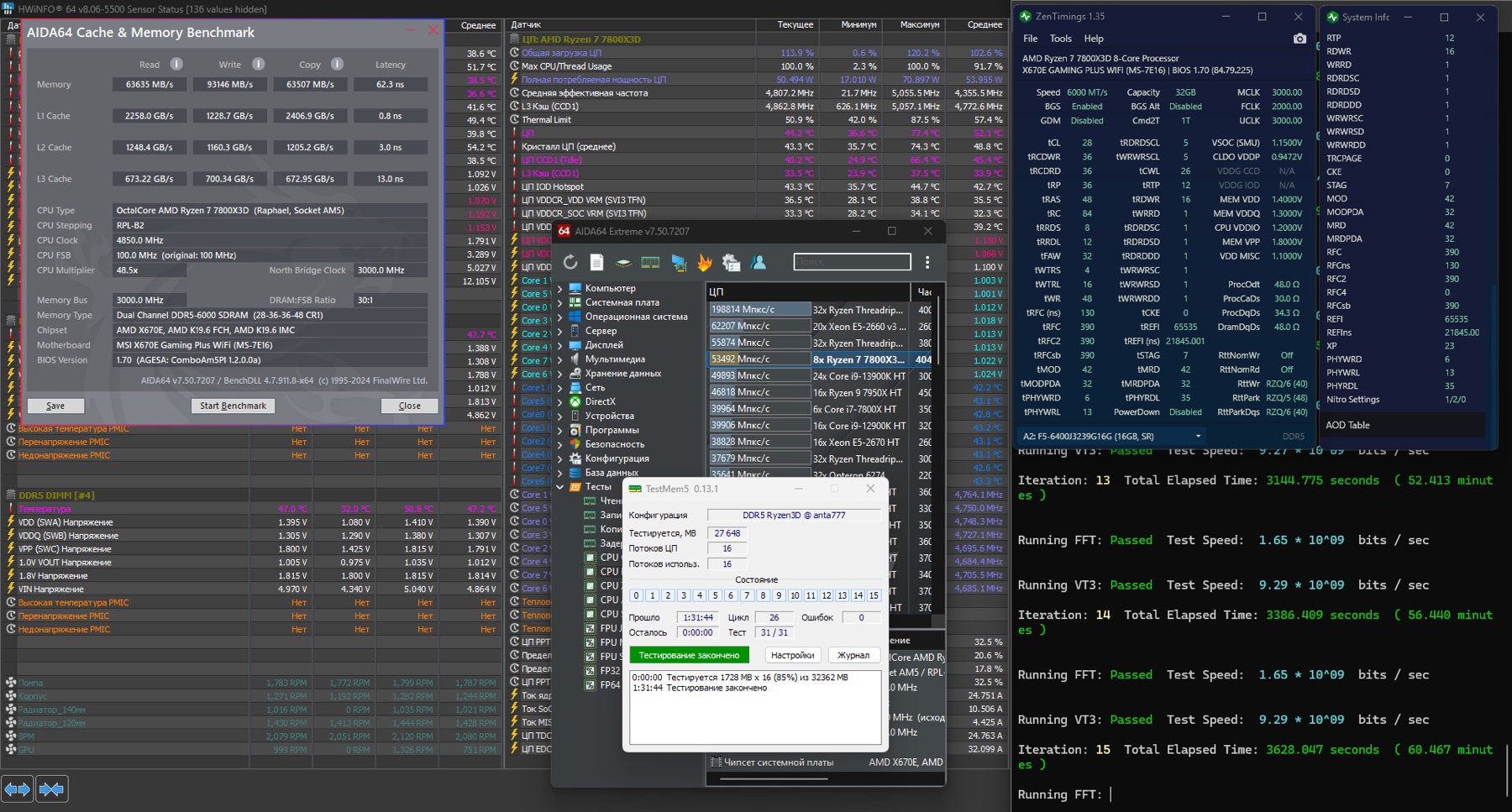Open Настройки in TestMem5
The height and width of the screenshot is (812, 1512).
793,655
